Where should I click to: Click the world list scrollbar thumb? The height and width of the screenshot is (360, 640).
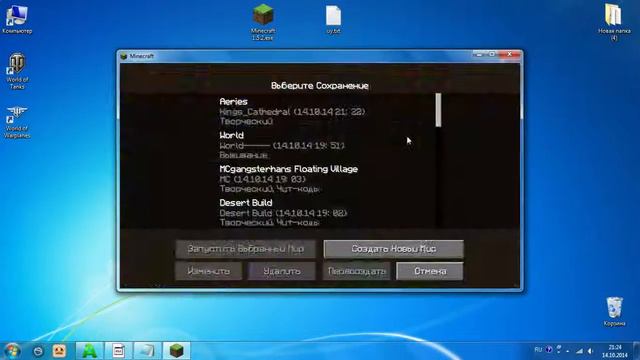pos(438,110)
